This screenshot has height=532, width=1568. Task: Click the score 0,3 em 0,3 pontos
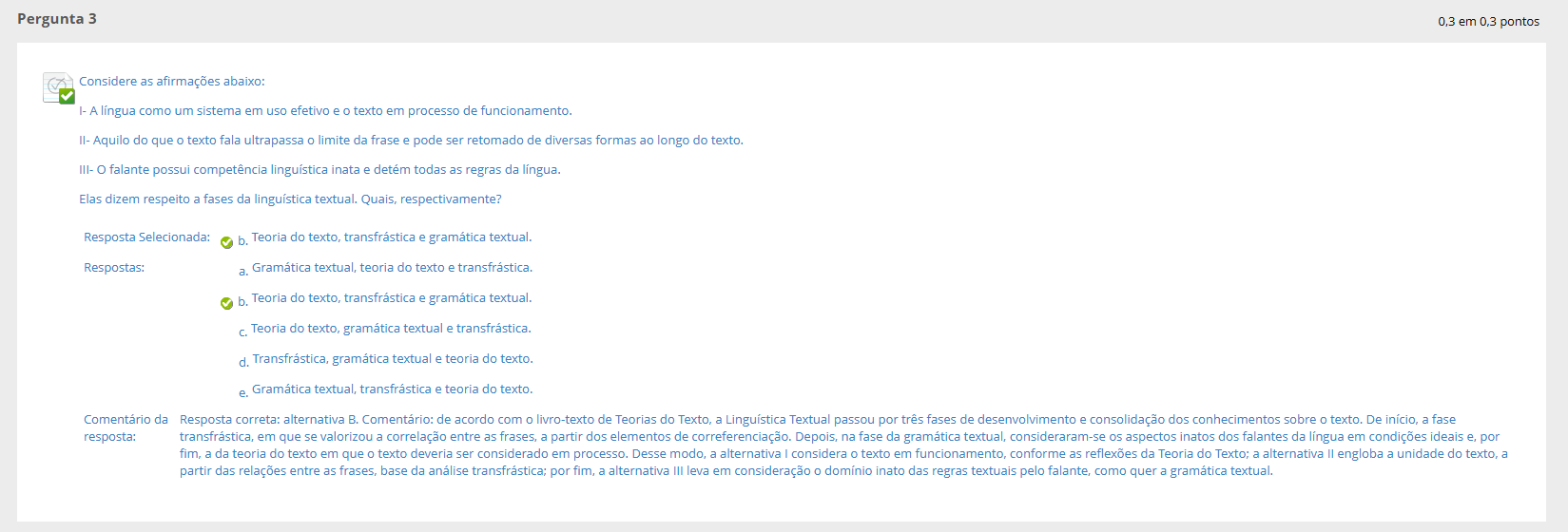coord(1488,21)
